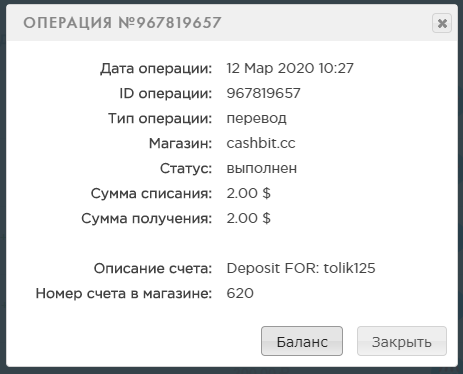Select the operation date 12 Мар 2020 10:27
The width and height of the screenshot is (463, 374).
290,68
